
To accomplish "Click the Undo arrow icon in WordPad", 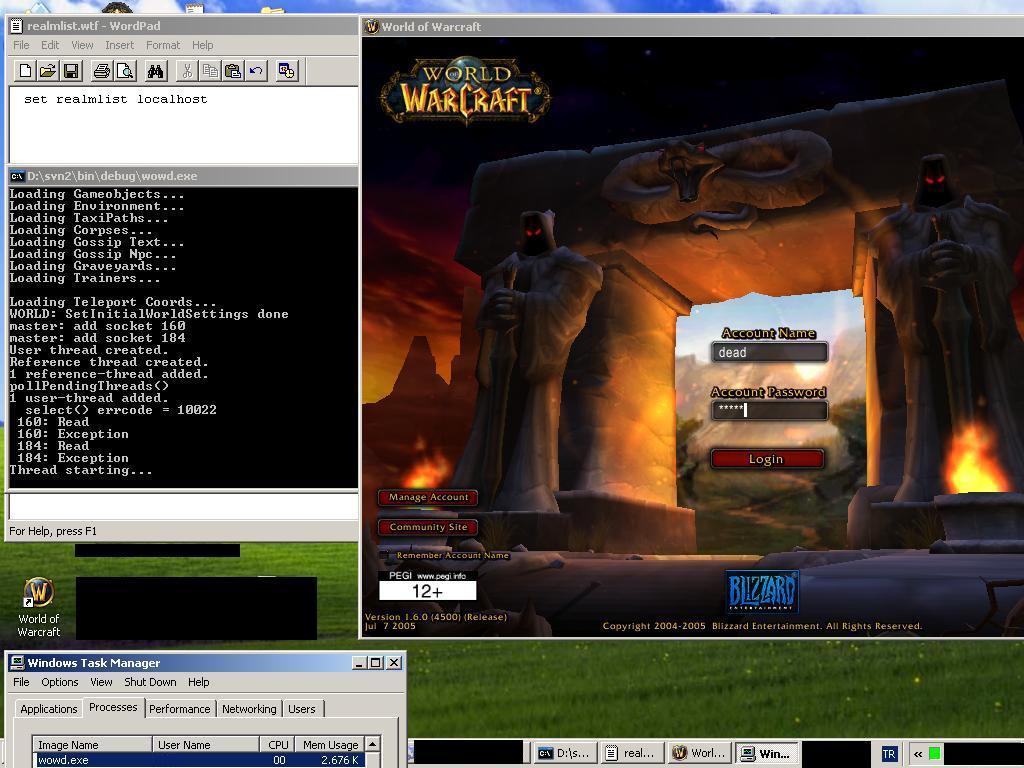I will (x=256, y=71).
